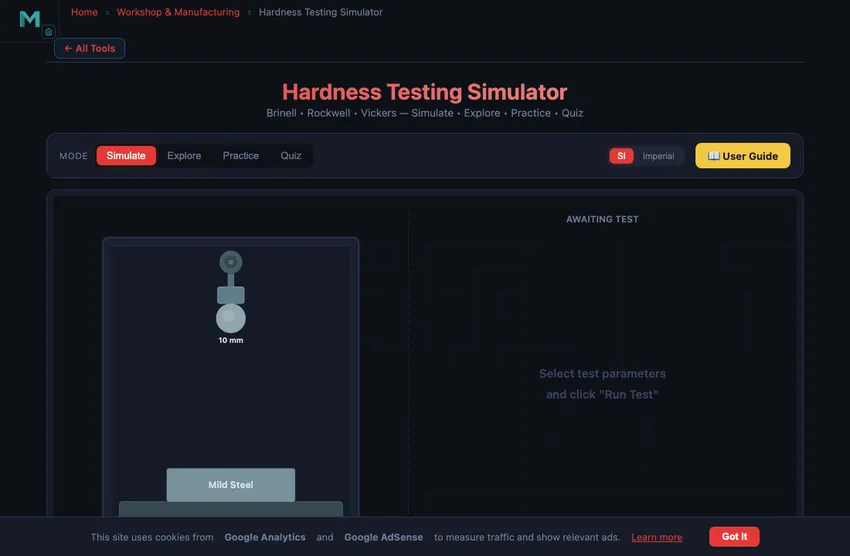The width and height of the screenshot is (850, 556).
Task: Click the small home icon below the logo
Action: [48, 32]
